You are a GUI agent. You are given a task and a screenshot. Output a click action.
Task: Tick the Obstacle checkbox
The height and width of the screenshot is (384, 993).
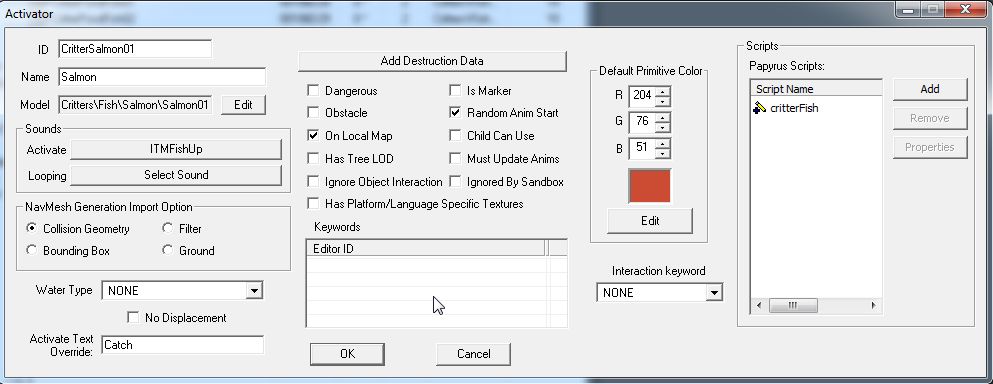[x=313, y=113]
